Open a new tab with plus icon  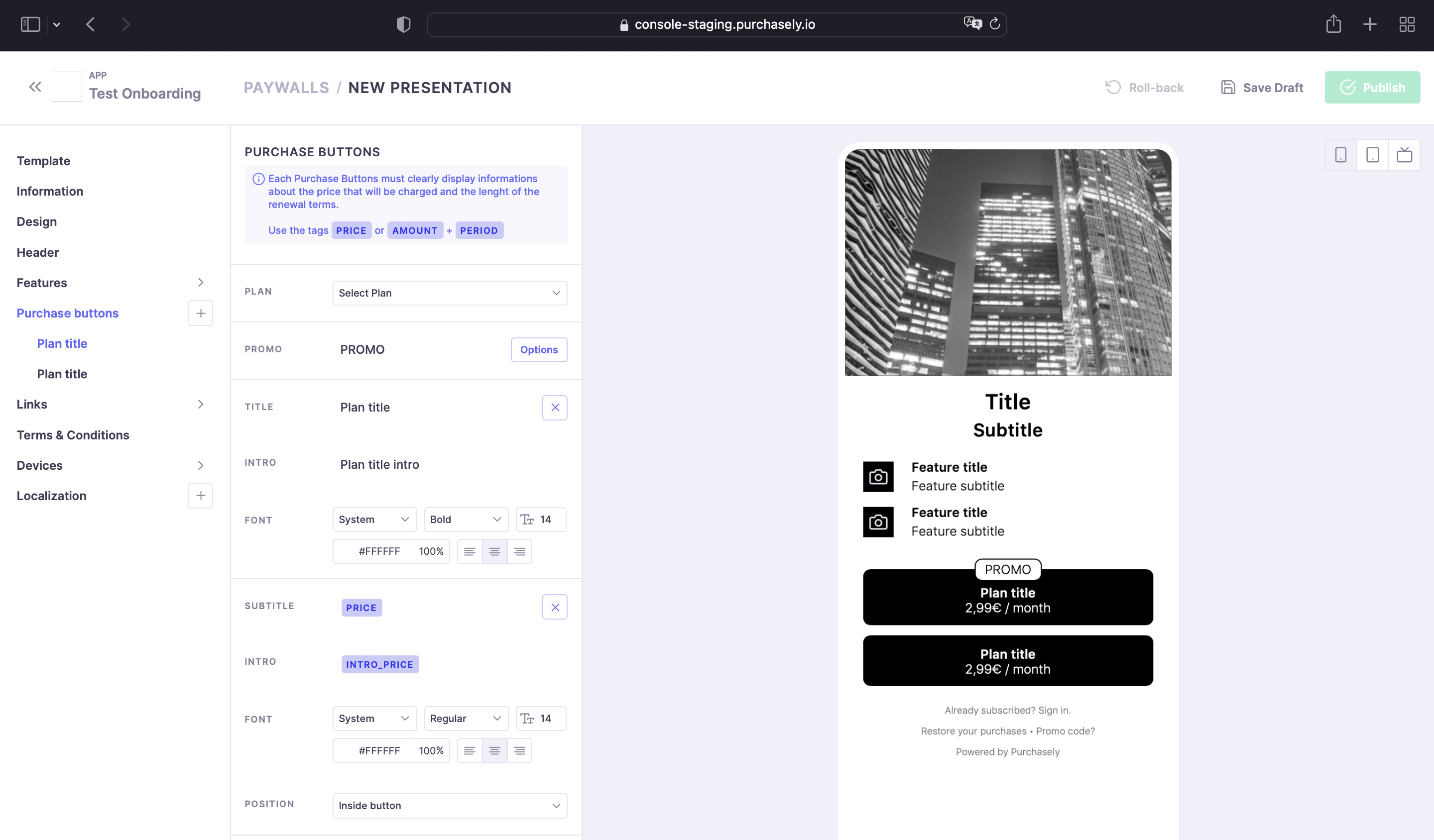click(1370, 24)
